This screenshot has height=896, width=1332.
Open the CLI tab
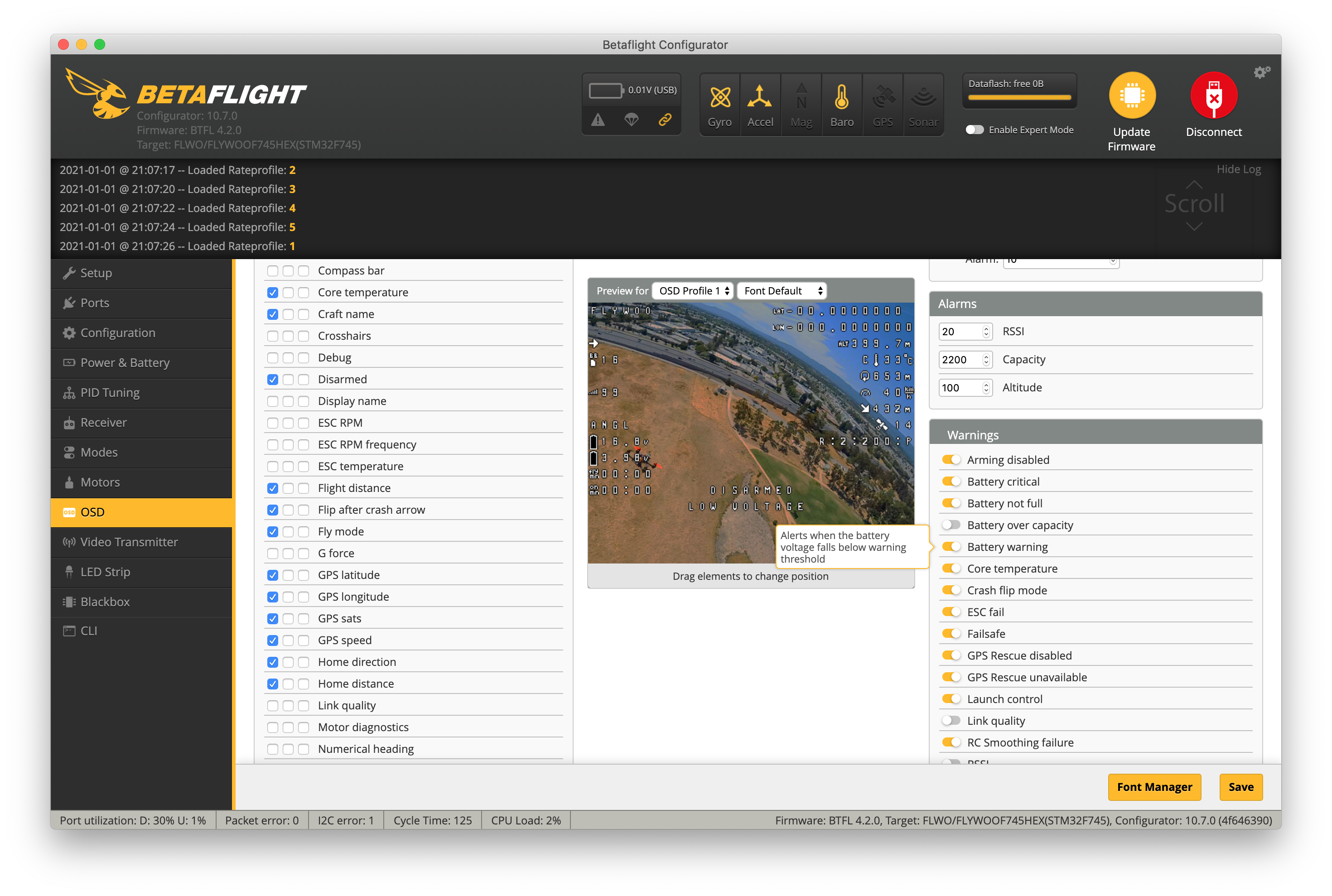tap(141, 631)
